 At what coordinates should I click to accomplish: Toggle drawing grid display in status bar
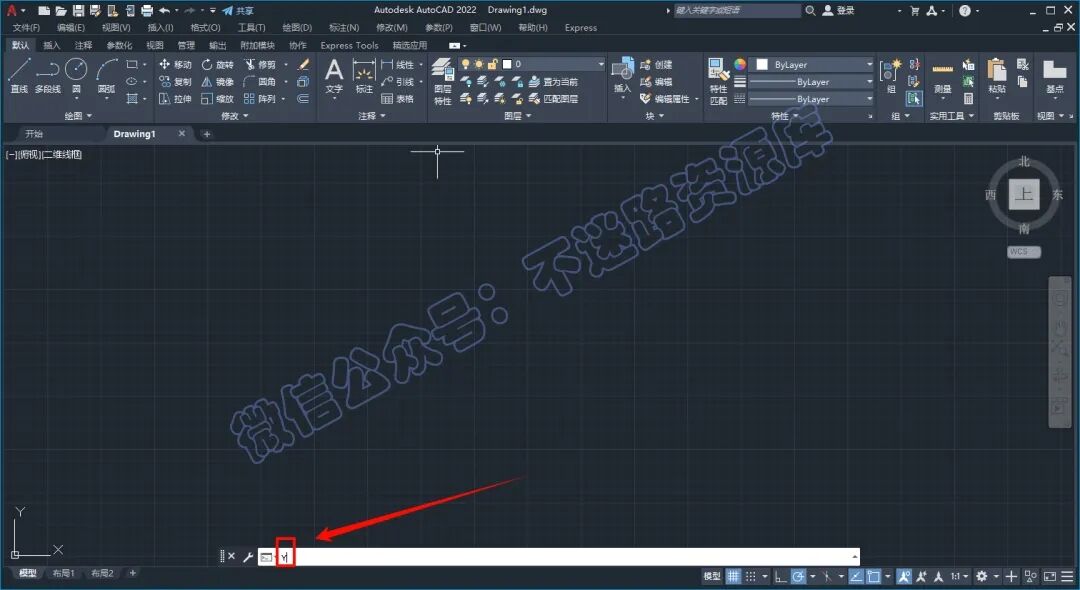(x=734, y=576)
